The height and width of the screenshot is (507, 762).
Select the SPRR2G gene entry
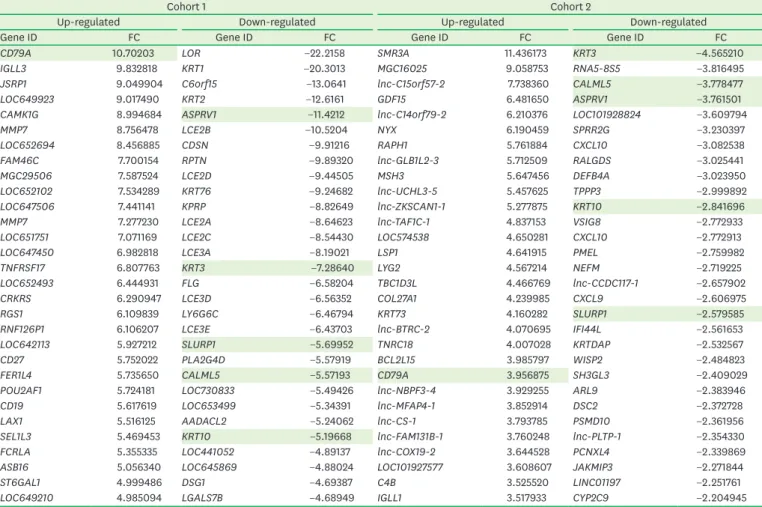[x=591, y=130]
